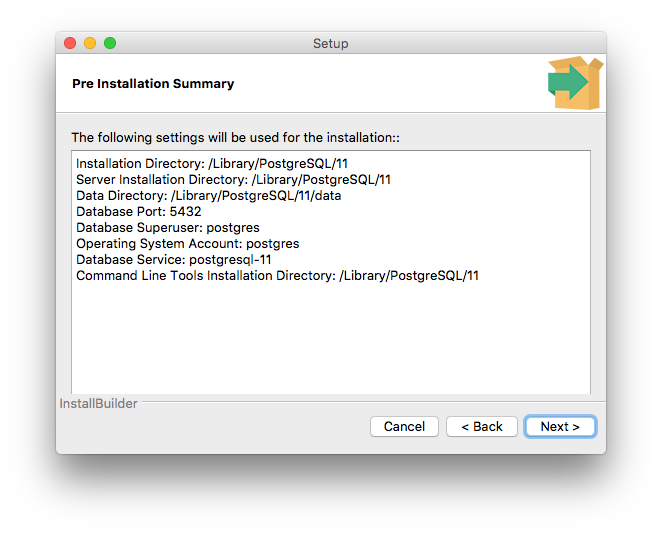Click the Setup window title text

(331, 43)
